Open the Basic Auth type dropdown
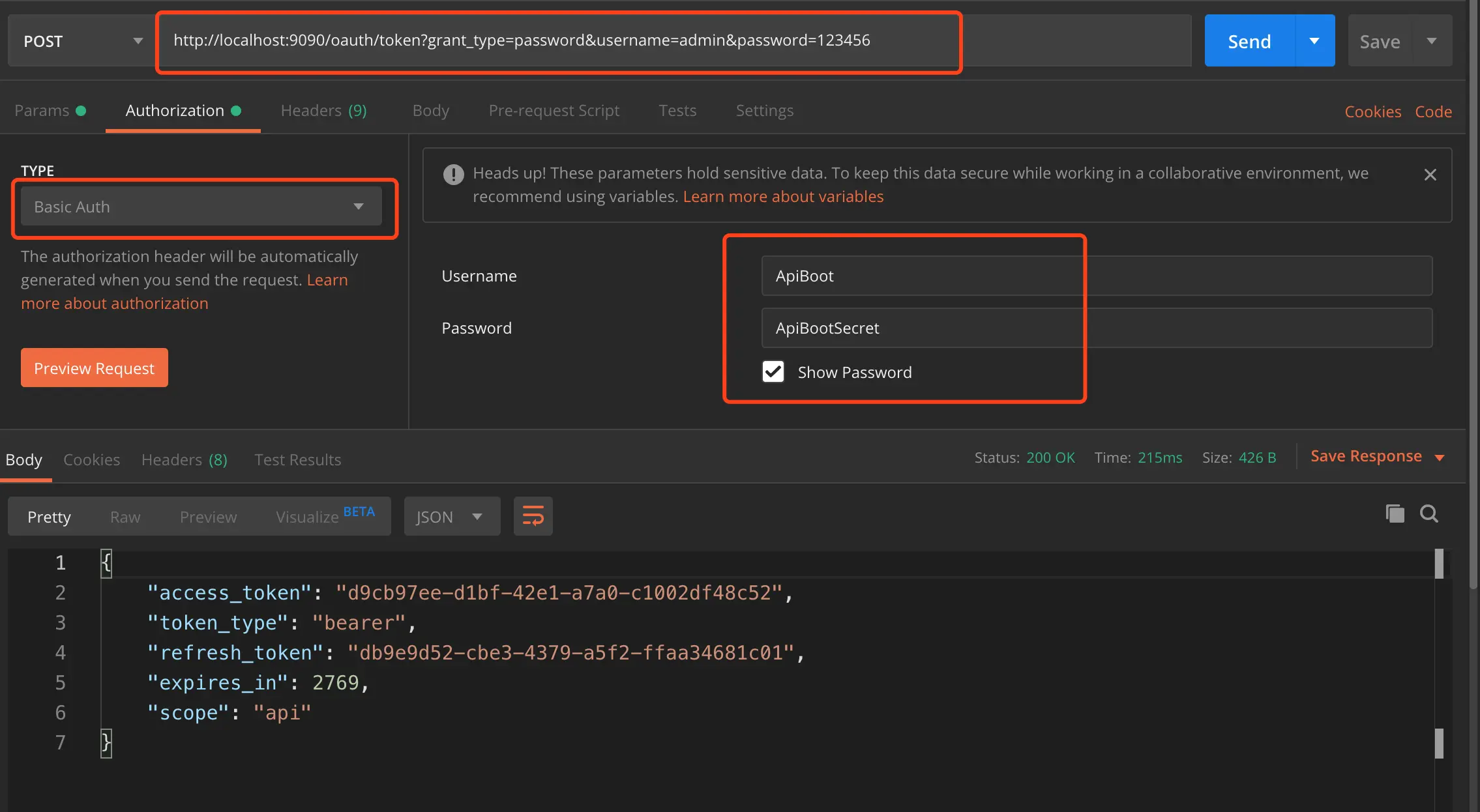The height and width of the screenshot is (812, 1480). click(x=201, y=207)
